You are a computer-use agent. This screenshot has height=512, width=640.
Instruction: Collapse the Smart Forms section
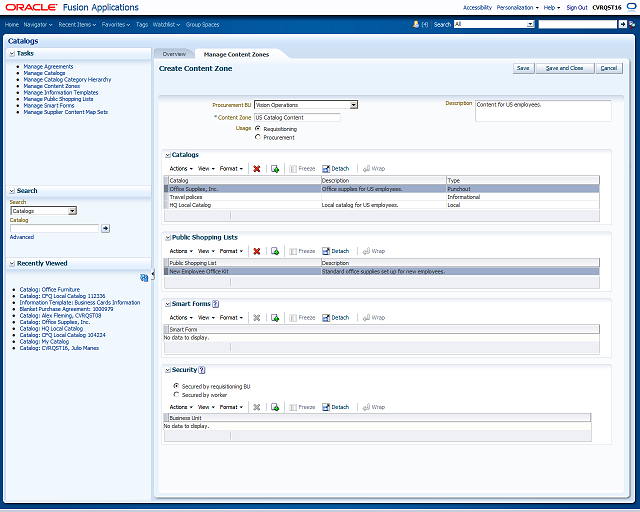point(168,304)
